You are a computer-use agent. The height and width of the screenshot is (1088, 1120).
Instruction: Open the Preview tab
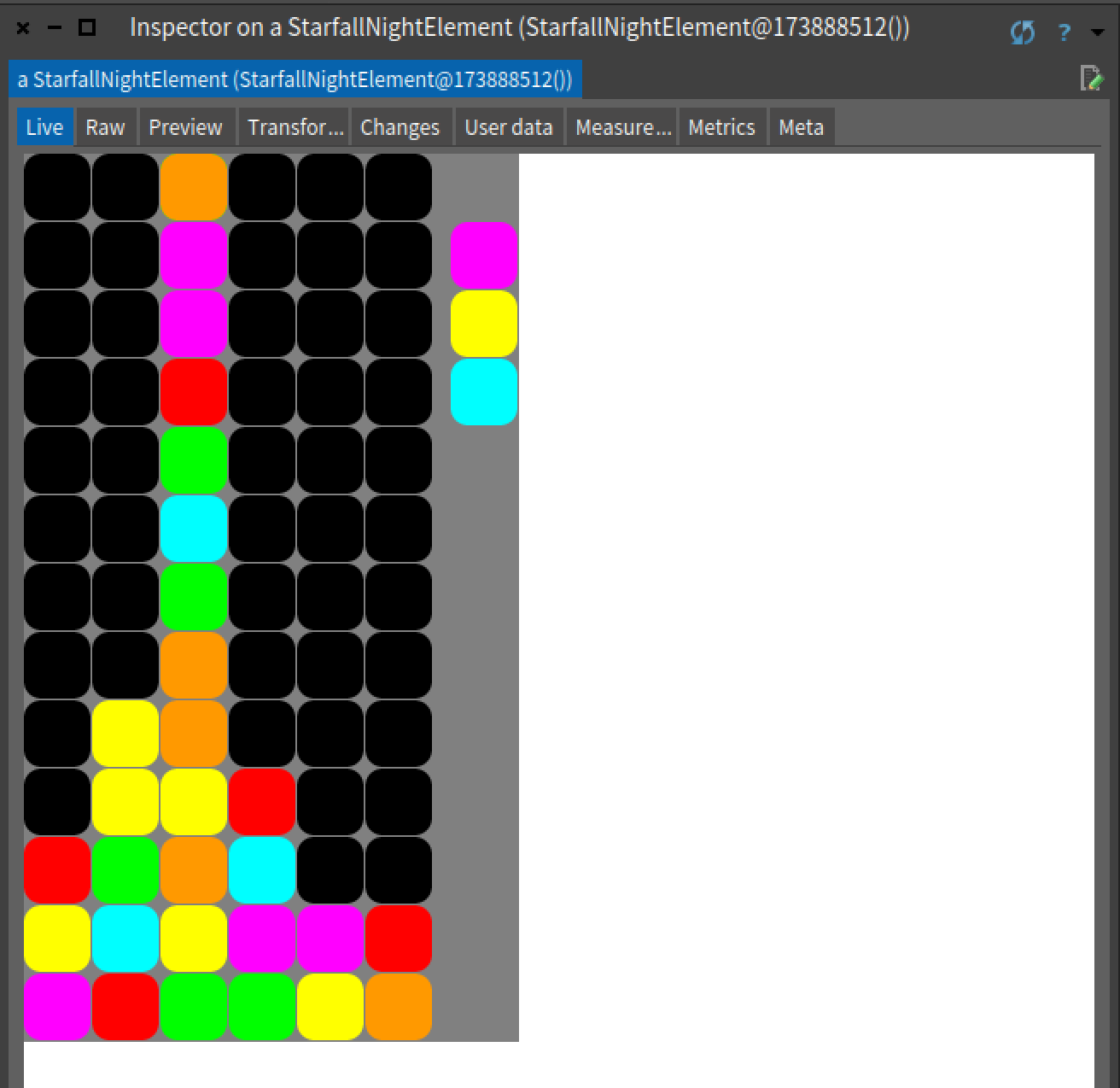click(185, 127)
